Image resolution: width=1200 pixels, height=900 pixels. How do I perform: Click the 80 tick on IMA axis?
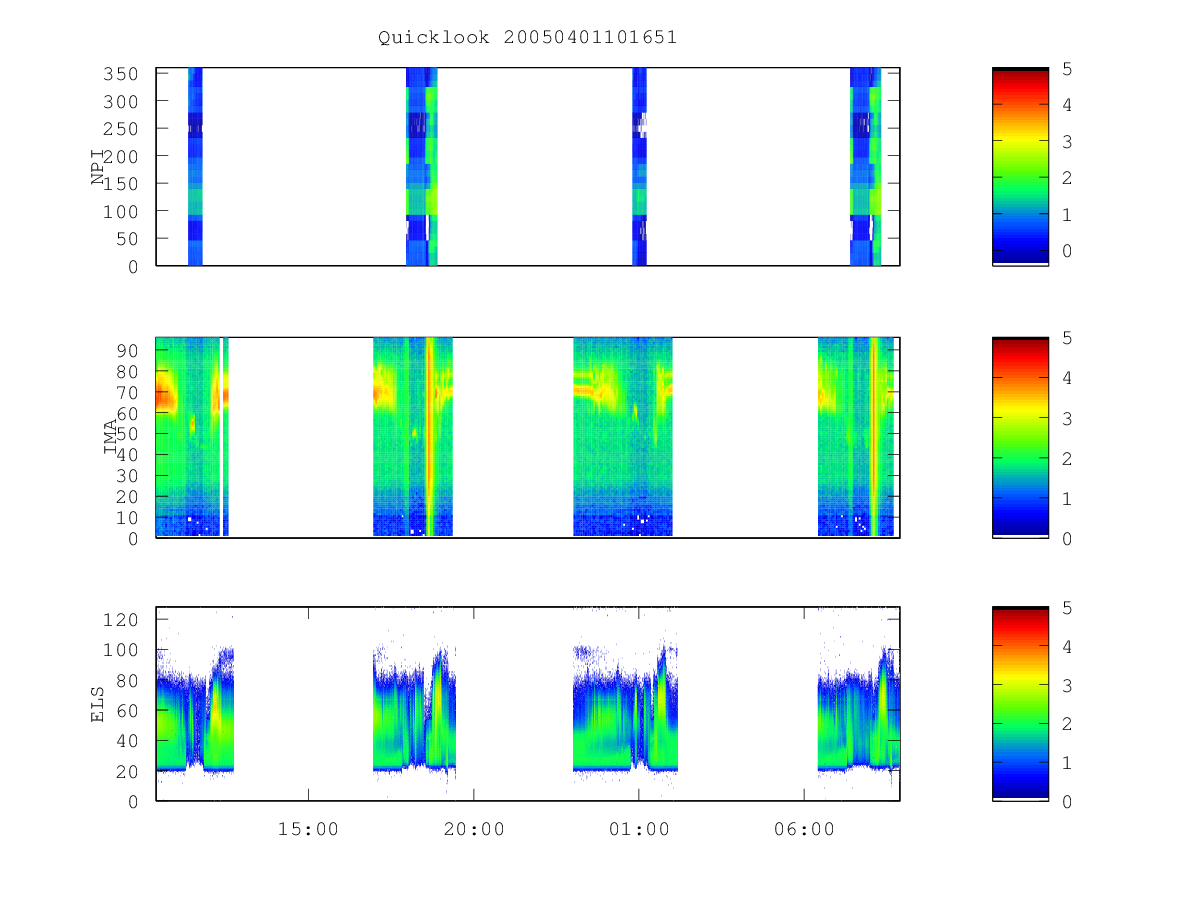tap(129, 371)
